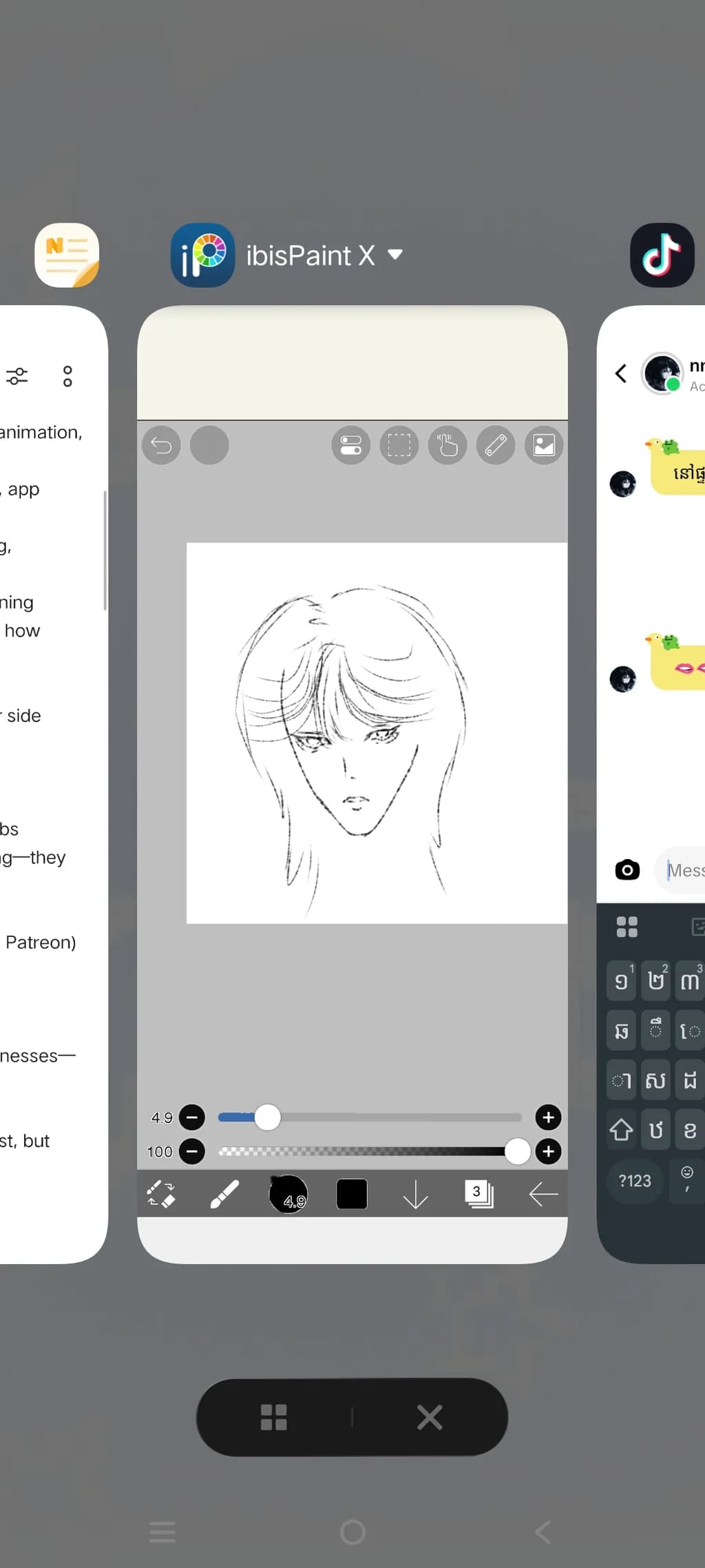Viewport: 705px width, 1568px height.
Task: Open the recents navigation button
Action: 162,1532
